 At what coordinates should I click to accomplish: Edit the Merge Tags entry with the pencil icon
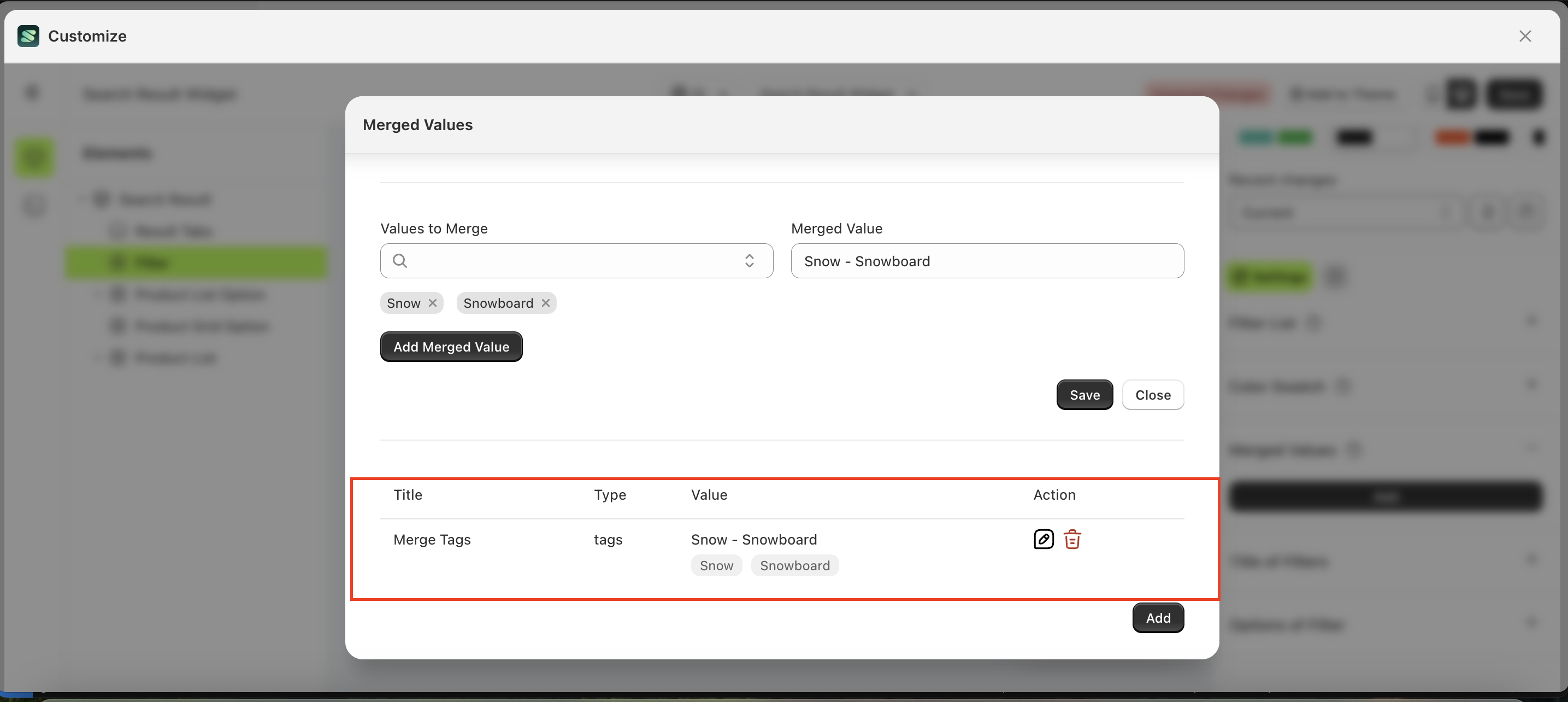(1044, 539)
